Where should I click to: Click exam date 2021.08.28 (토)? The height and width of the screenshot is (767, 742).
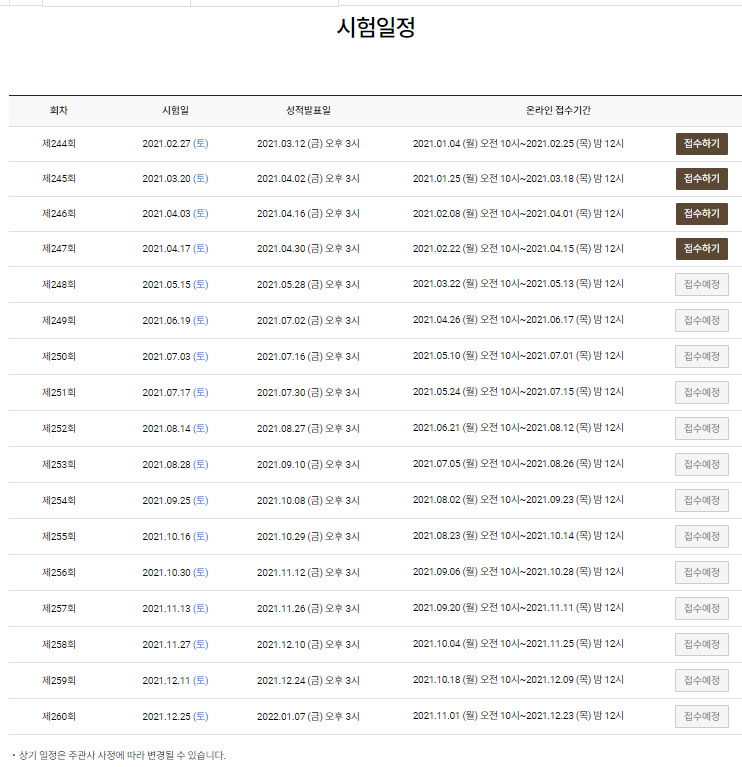coord(175,464)
